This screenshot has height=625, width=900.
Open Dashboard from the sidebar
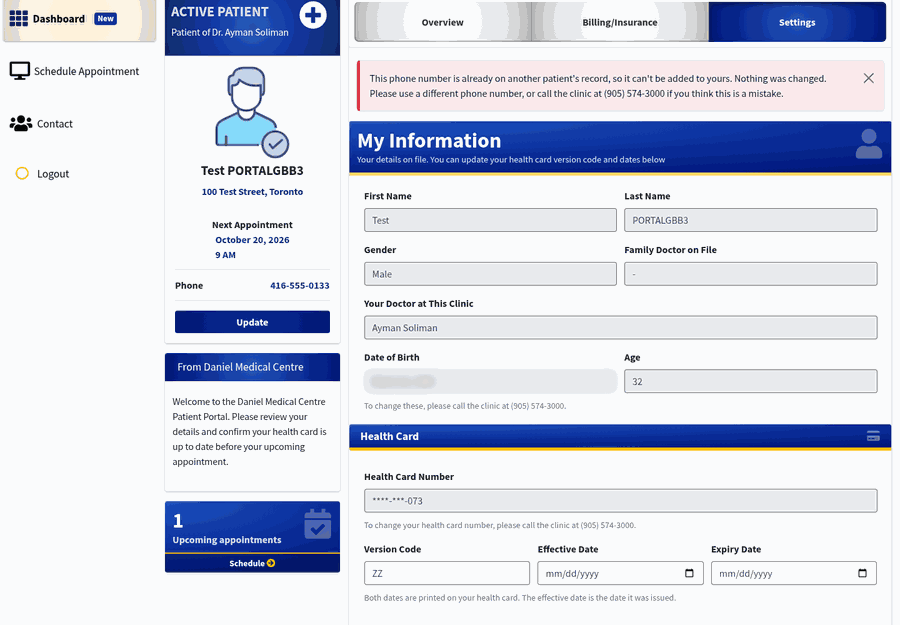point(79,20)
